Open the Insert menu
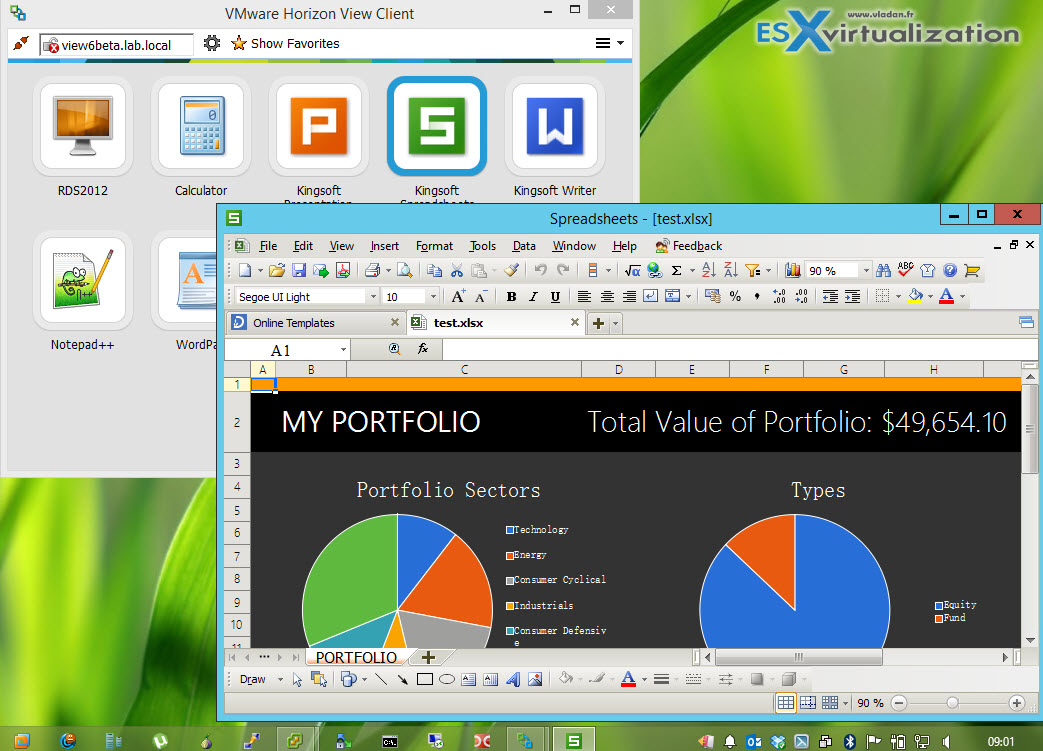 click(384, 245)
